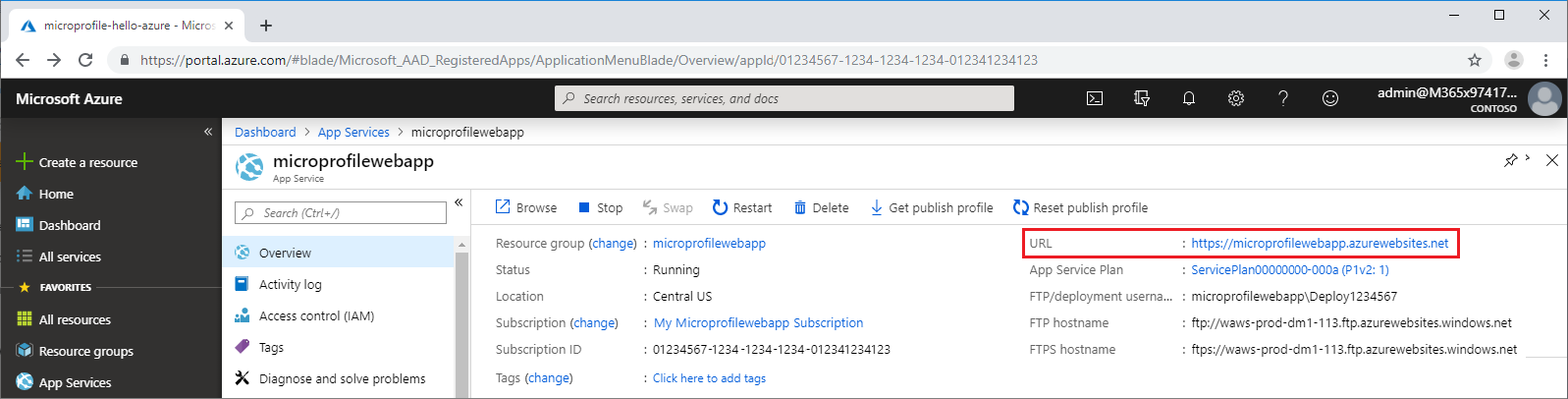This screenshot has height=399, width=1568.
Task: Click Delete toolbar button
Action: 821,207
